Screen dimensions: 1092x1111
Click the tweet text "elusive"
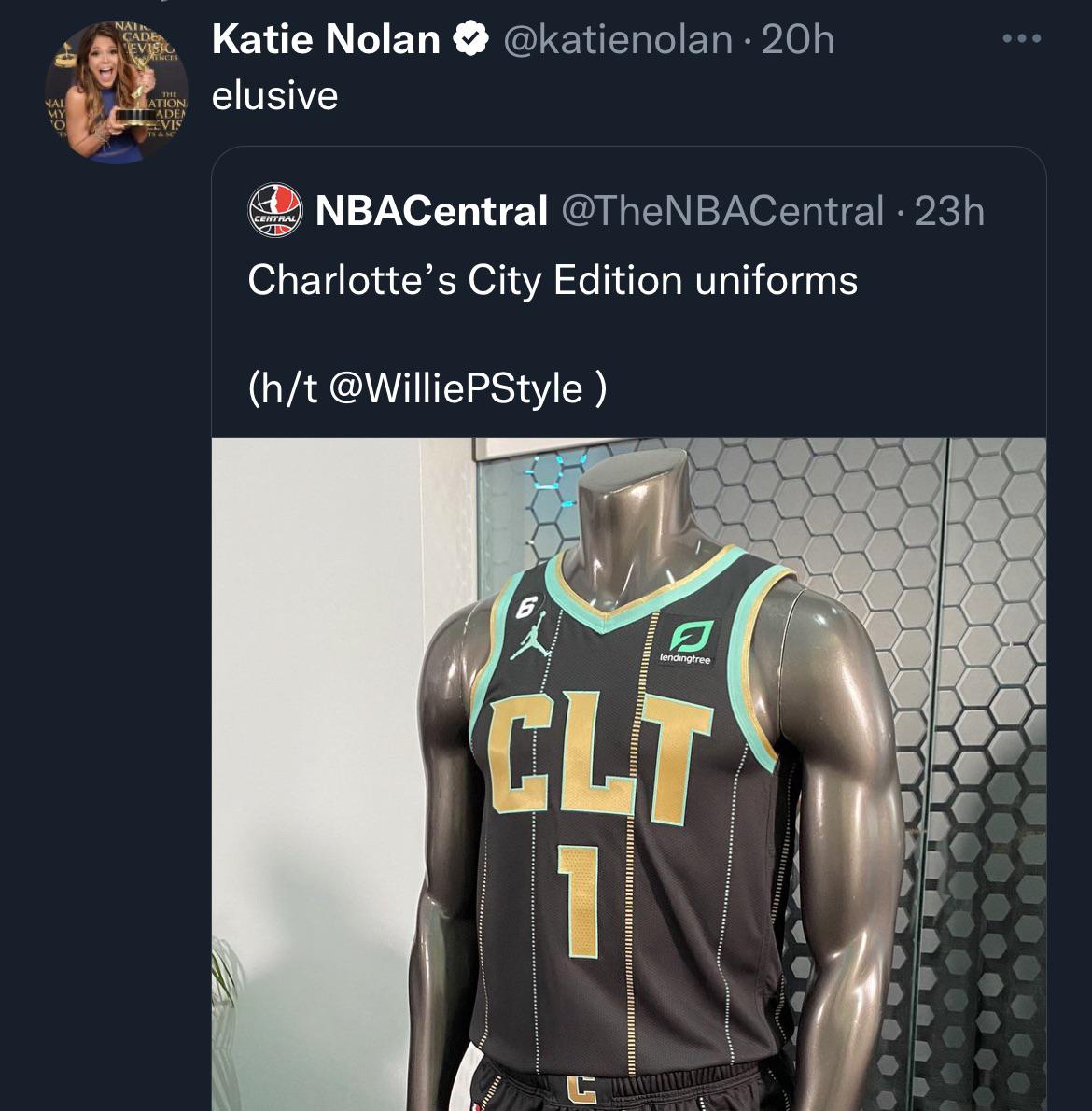coord(274,95)
